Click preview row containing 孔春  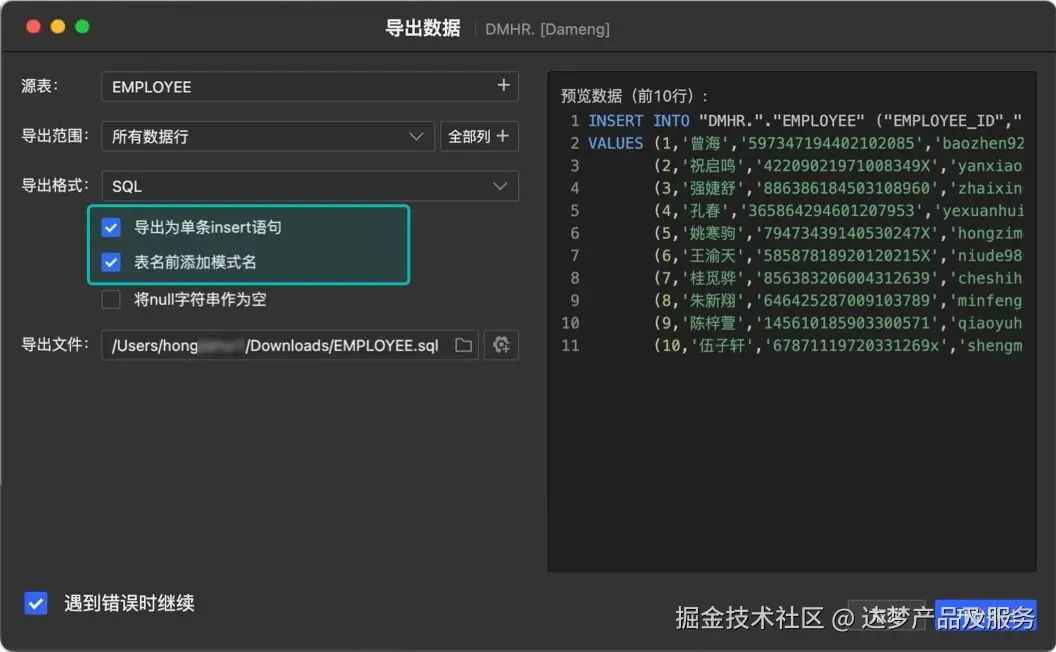[x=838, y=210]
